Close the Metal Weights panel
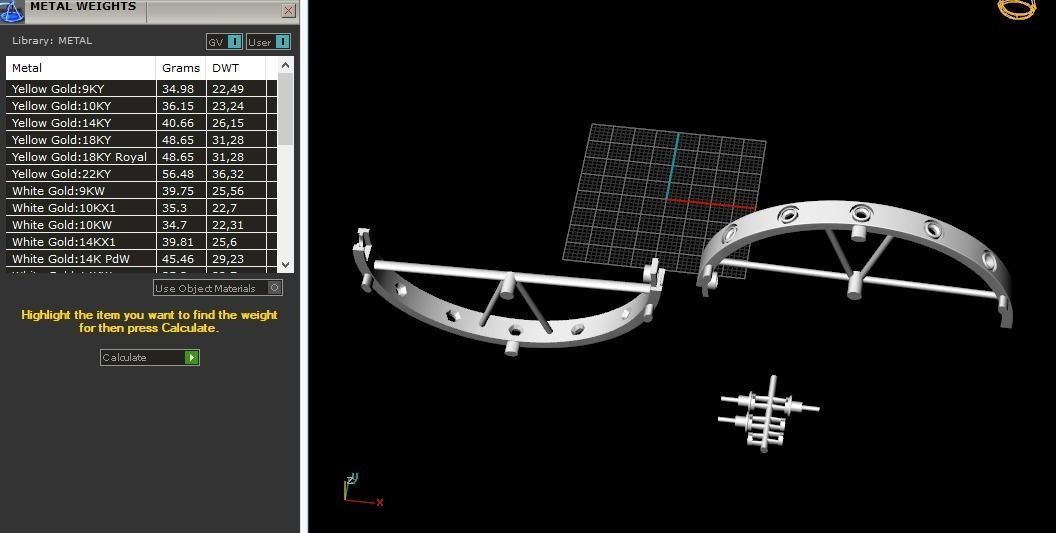The image size is (1056, 533). pos(288,10)
